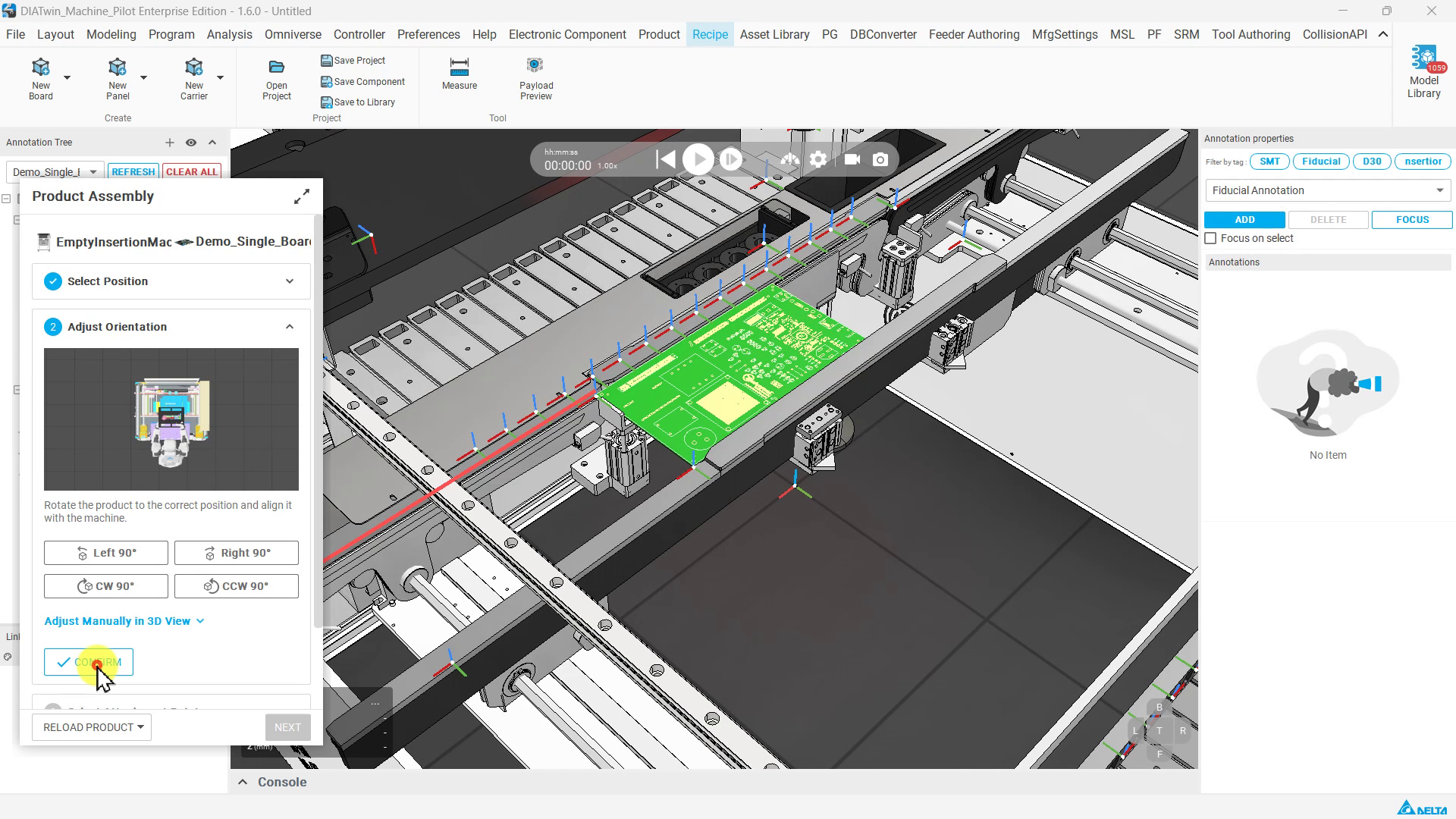Viewport: 1456px width, 819px height.
Task: Switch 3D view to Left (L)
Action: [1135, 731]
